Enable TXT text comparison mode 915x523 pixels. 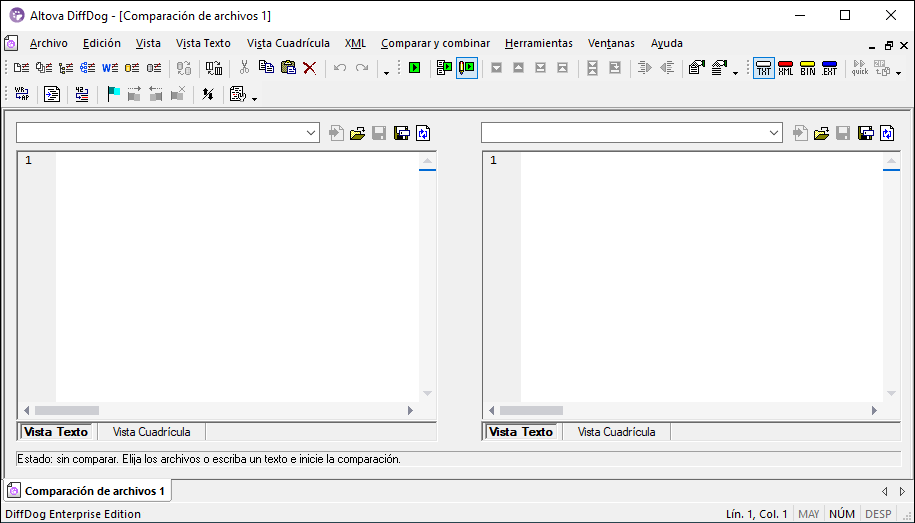coord(764,68)
